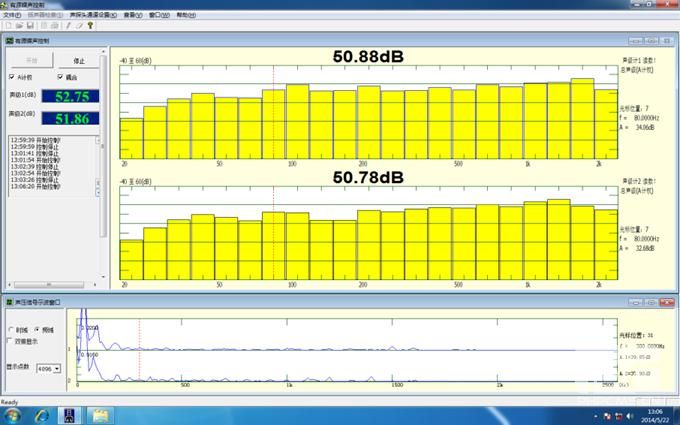Select log entry at 13:01:41

[34, 154]
